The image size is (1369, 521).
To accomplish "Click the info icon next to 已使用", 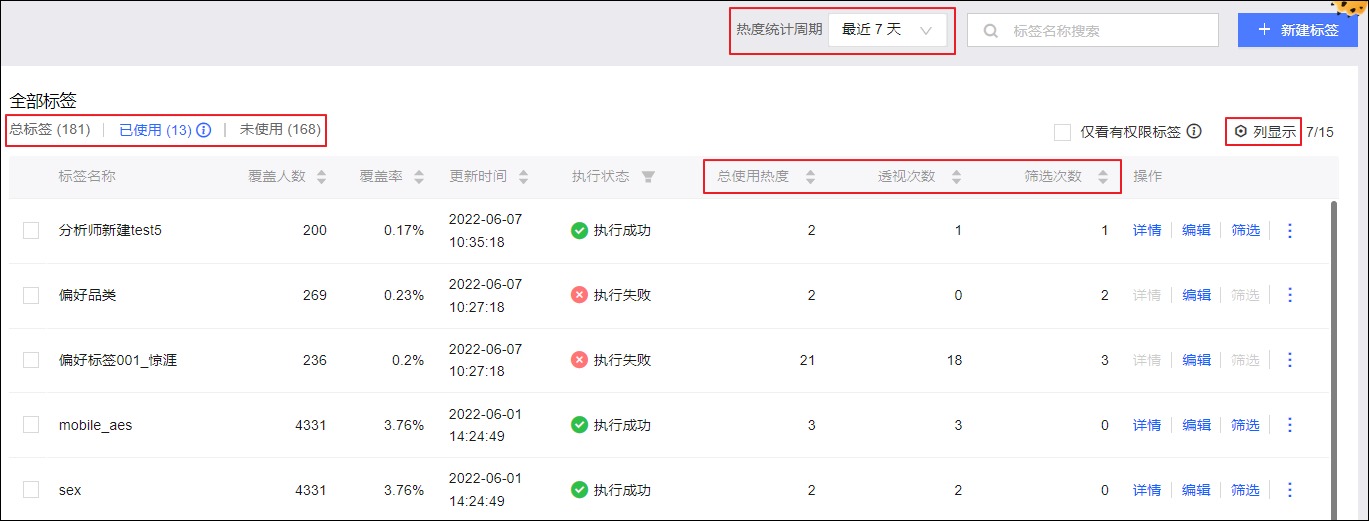I will (x=204, y=130).
